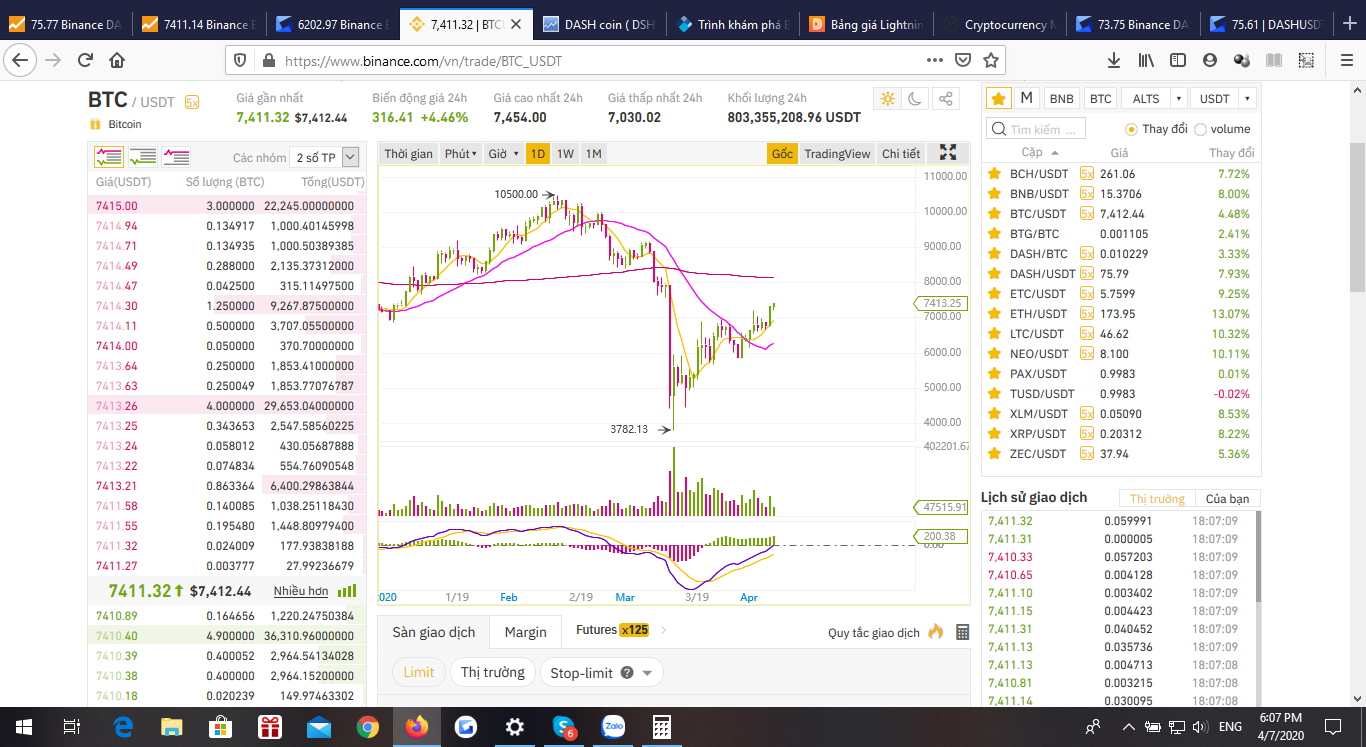Switch chart to 1W interval
1366x747 pixels.
(565, 153)
